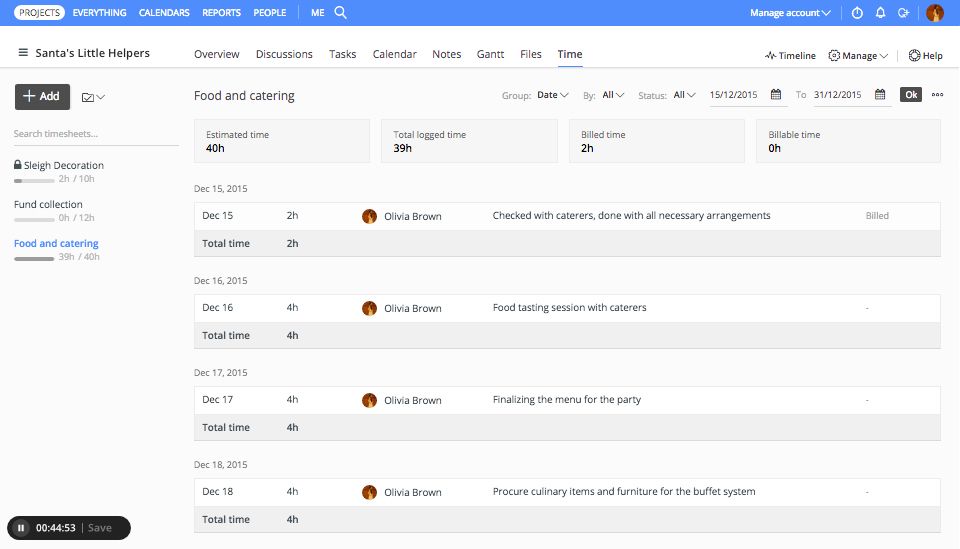Click the three-dots more options icon

click(x=937, y=95)
